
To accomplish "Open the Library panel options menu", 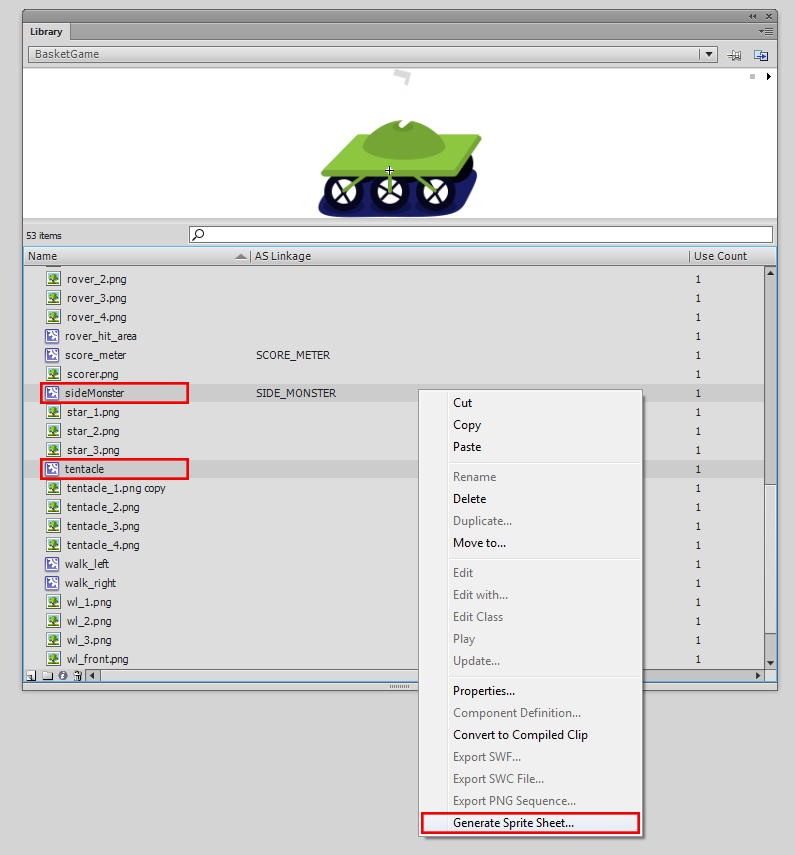I will [x=766, y=32].
